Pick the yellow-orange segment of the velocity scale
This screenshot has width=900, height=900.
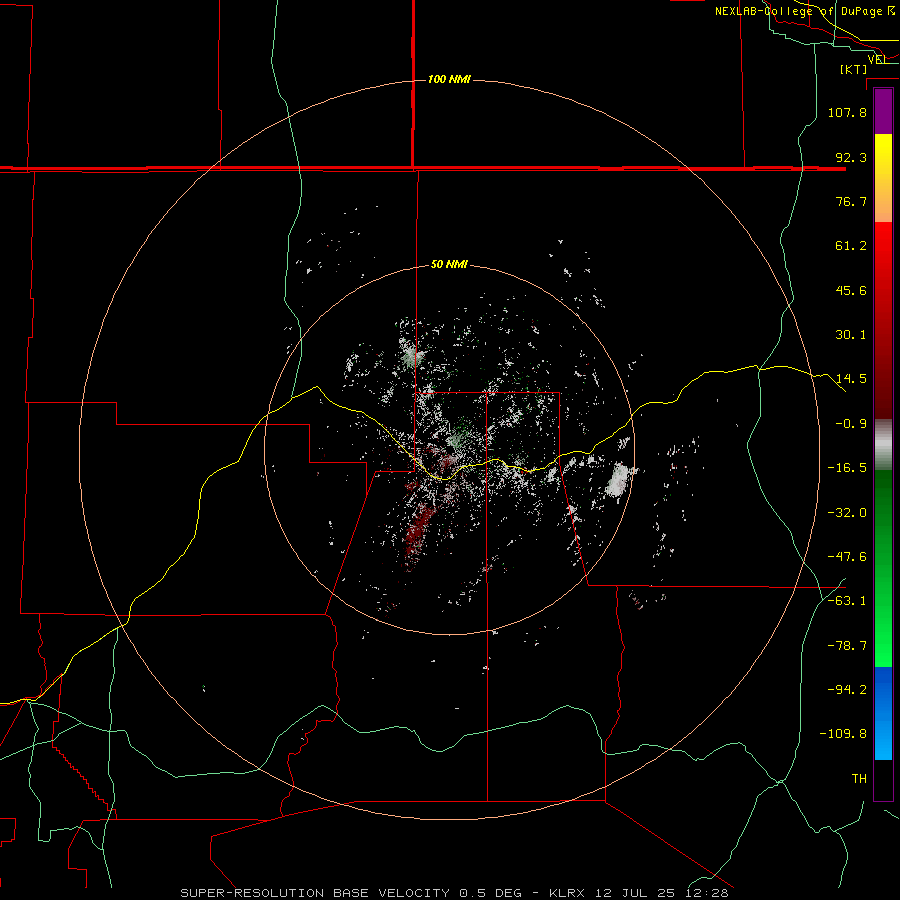[x=883, y=178]
